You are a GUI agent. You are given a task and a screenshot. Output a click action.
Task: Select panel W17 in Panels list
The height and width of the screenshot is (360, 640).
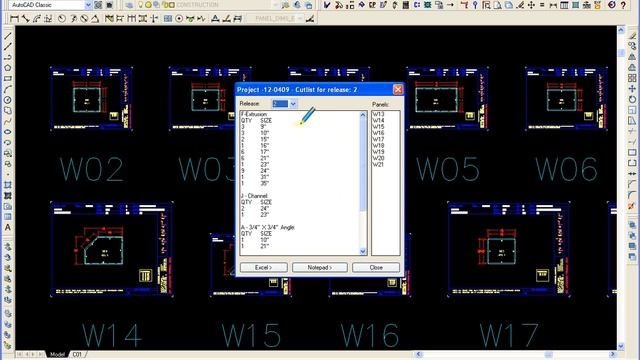378,139
